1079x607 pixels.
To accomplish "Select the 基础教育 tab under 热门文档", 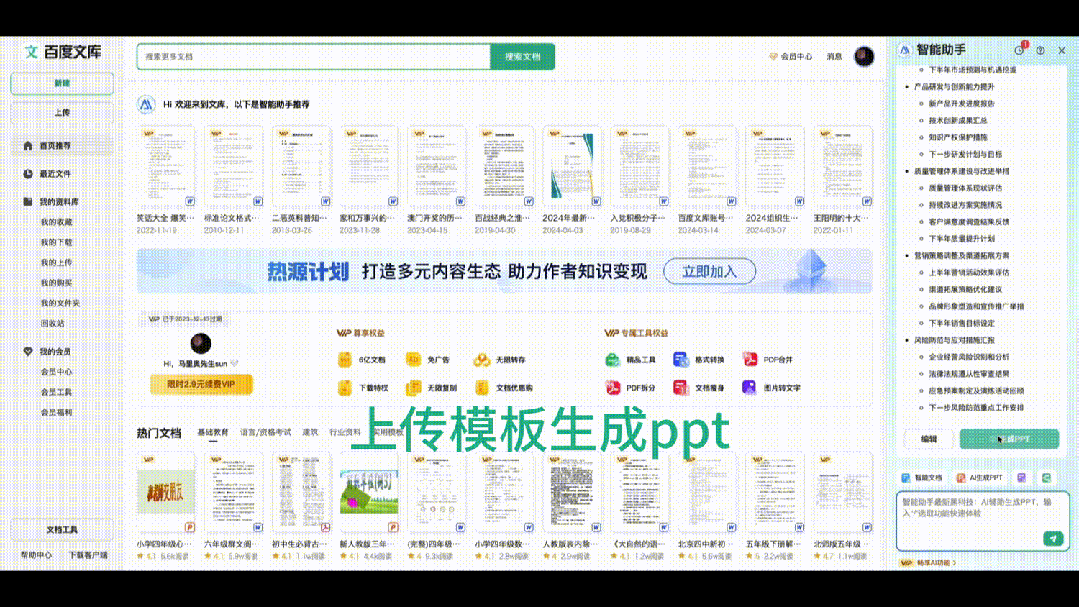I will pyautogui.click(x=213, y=433).
